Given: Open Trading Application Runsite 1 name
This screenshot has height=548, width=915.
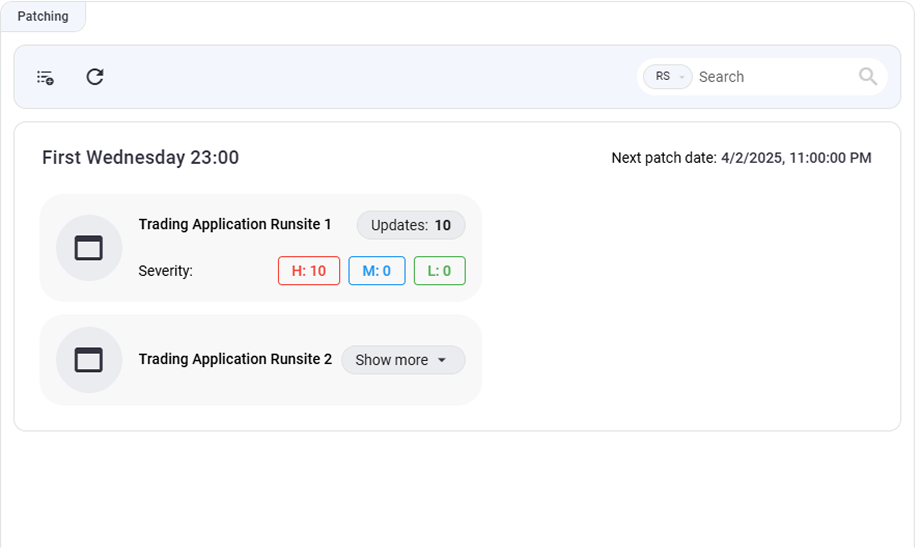Looking at the screenshot, I should pyautogui.click(x=235, y=225).
